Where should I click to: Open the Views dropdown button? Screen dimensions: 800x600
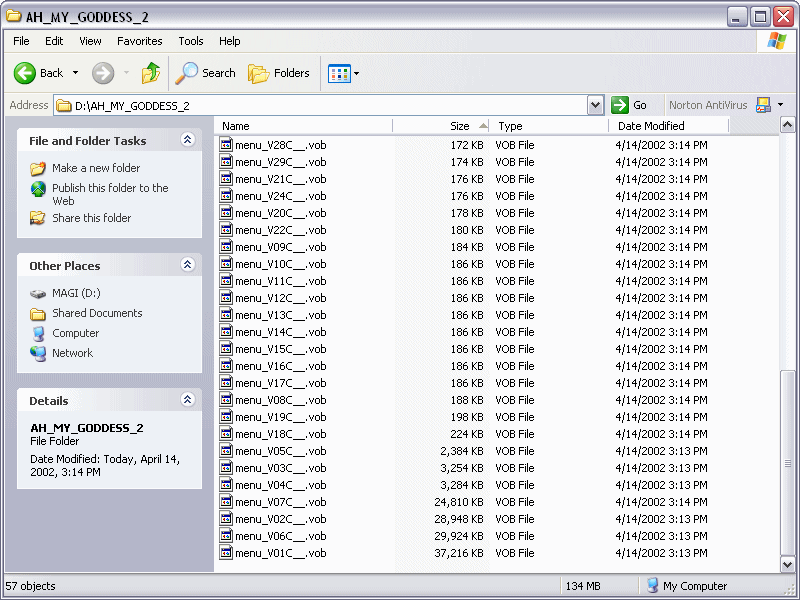click(343, 73)
